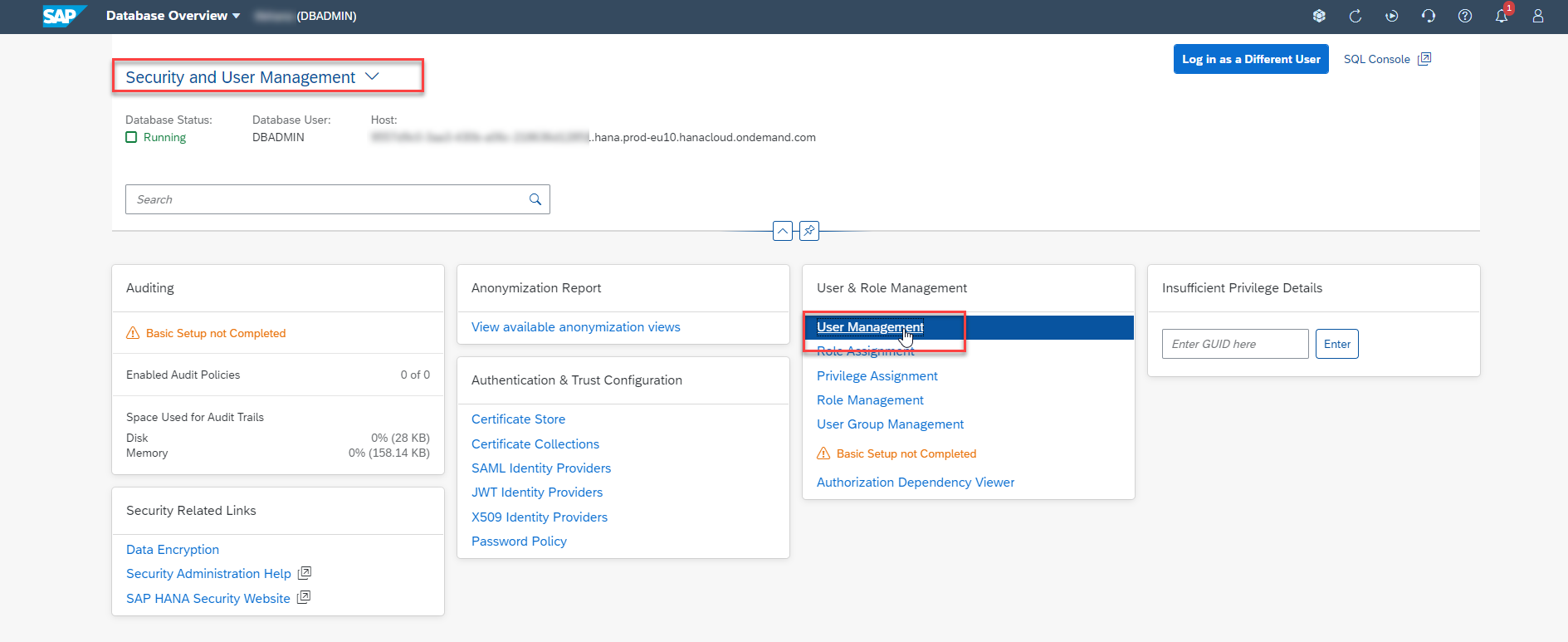Screen dimensions: 1568x642
Task: Click the host address text
Action: point(593,137)
